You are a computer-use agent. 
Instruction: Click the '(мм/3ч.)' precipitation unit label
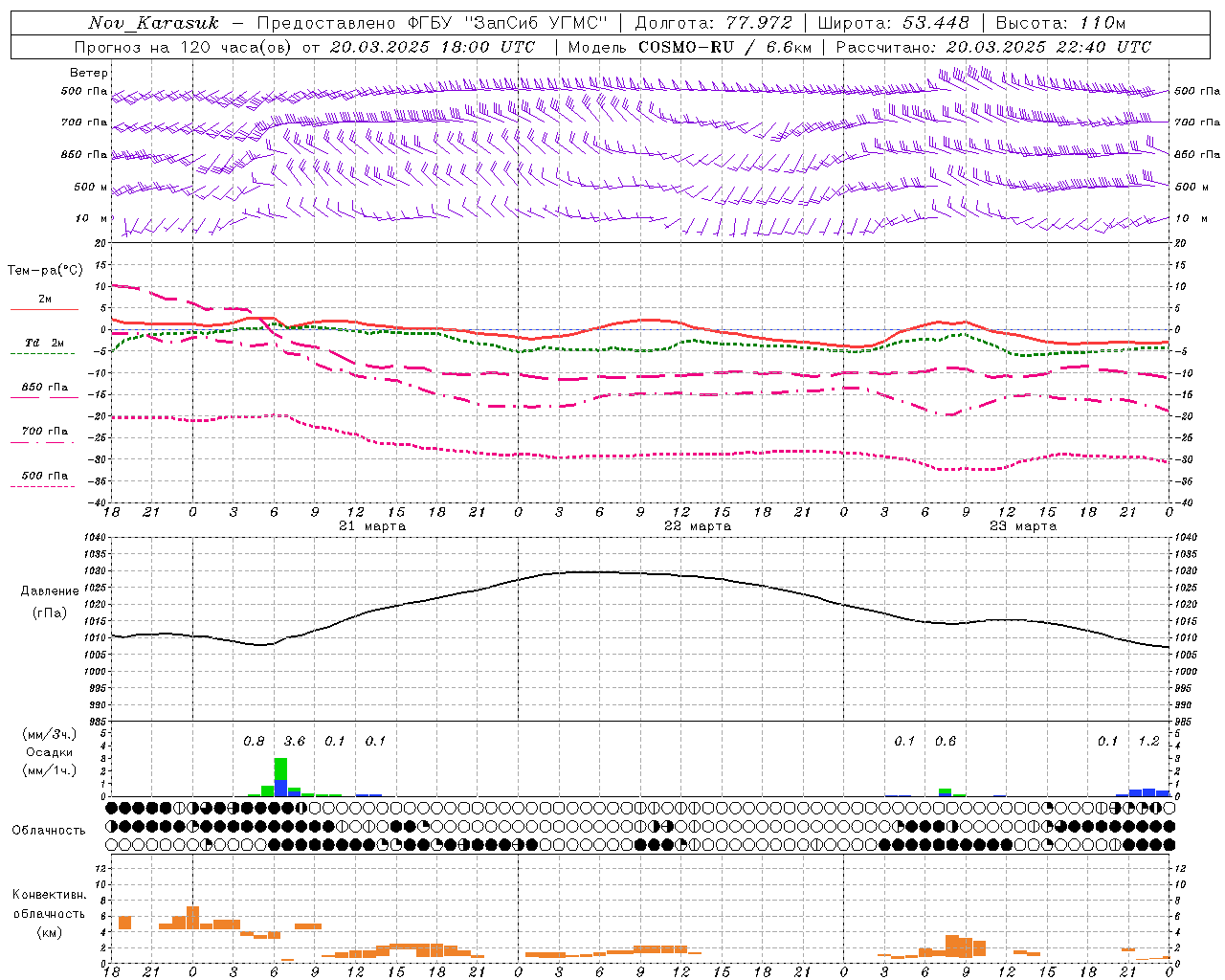[51, 734]
